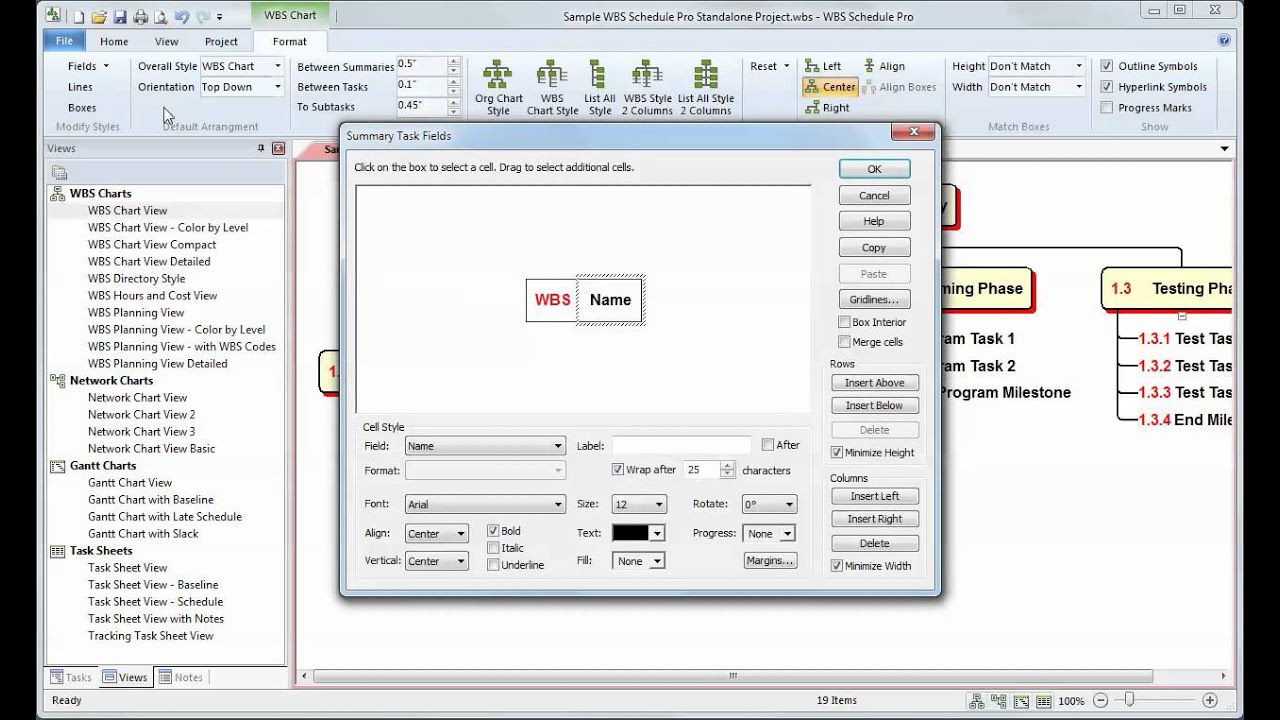Open the Gridlines... settings
1280x720 pixels.
(874, 299)
